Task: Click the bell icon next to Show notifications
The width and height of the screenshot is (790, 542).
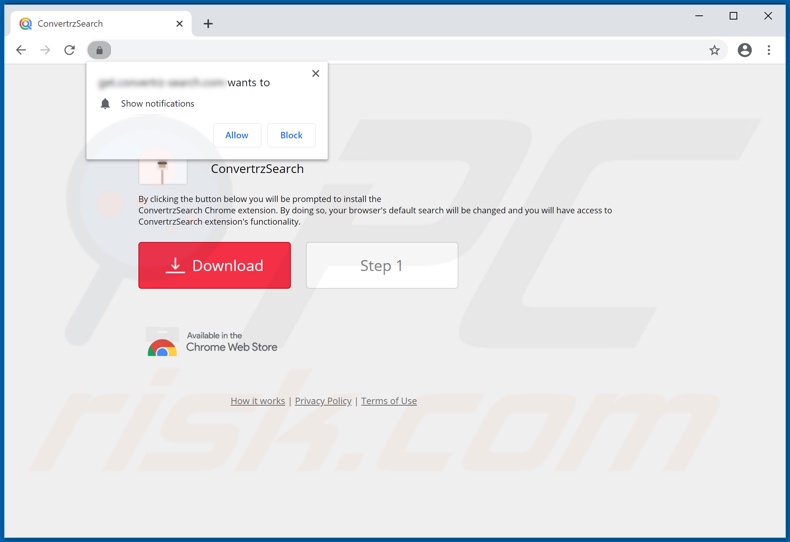Action: (x=105, y=103)
